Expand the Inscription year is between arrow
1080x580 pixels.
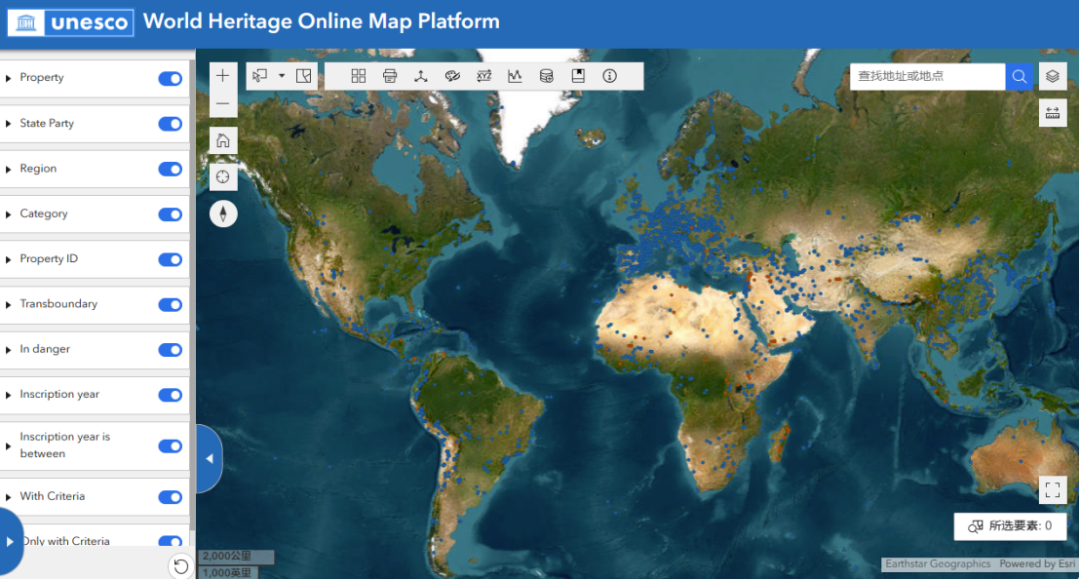(8, 446)
